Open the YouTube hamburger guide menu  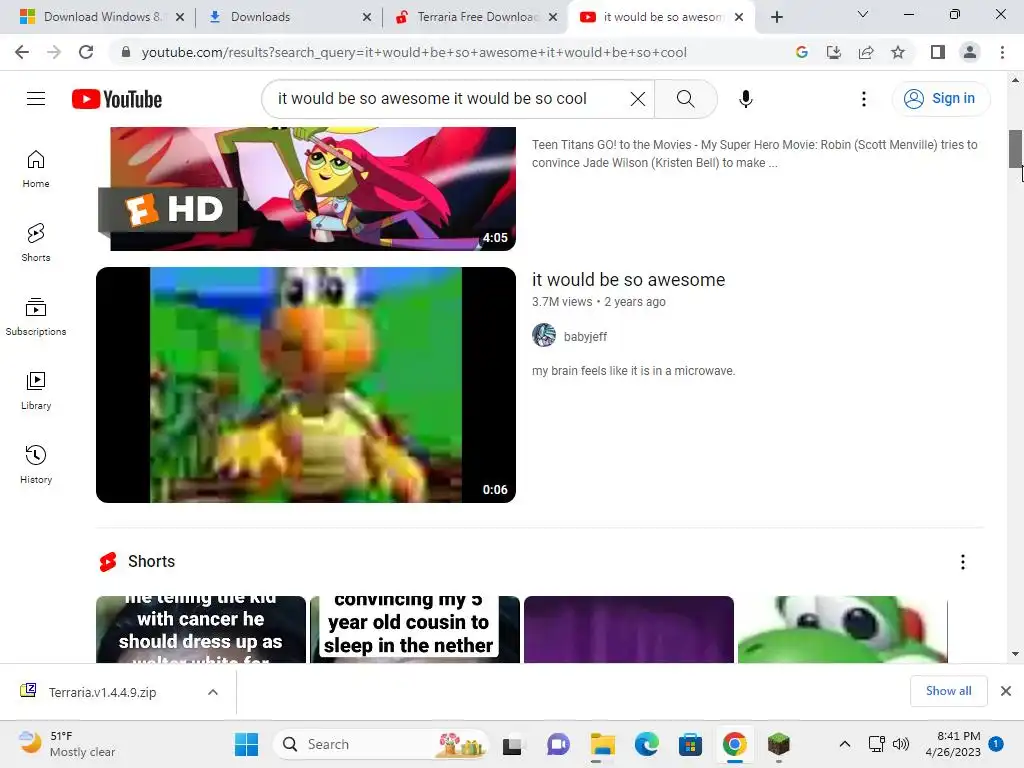click(x=36, y=99)
